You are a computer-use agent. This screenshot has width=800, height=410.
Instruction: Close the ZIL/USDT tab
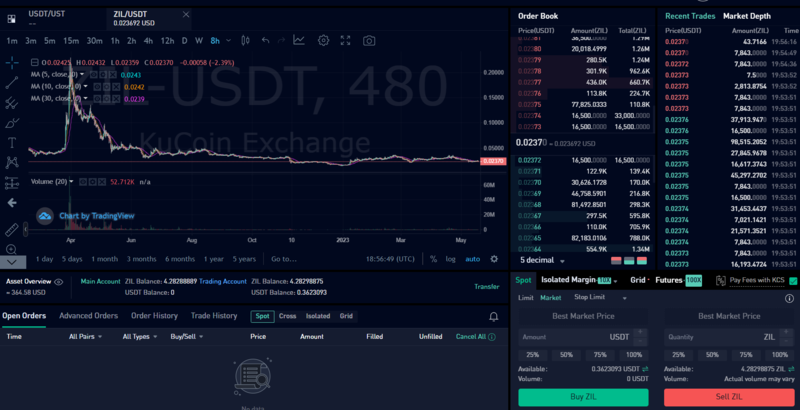pyautogui.click(x=186, y=14)
